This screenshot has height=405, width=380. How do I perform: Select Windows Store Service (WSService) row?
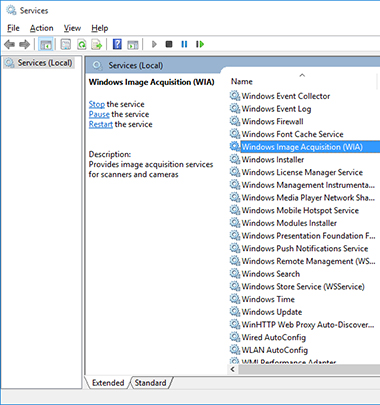point(303,286)
